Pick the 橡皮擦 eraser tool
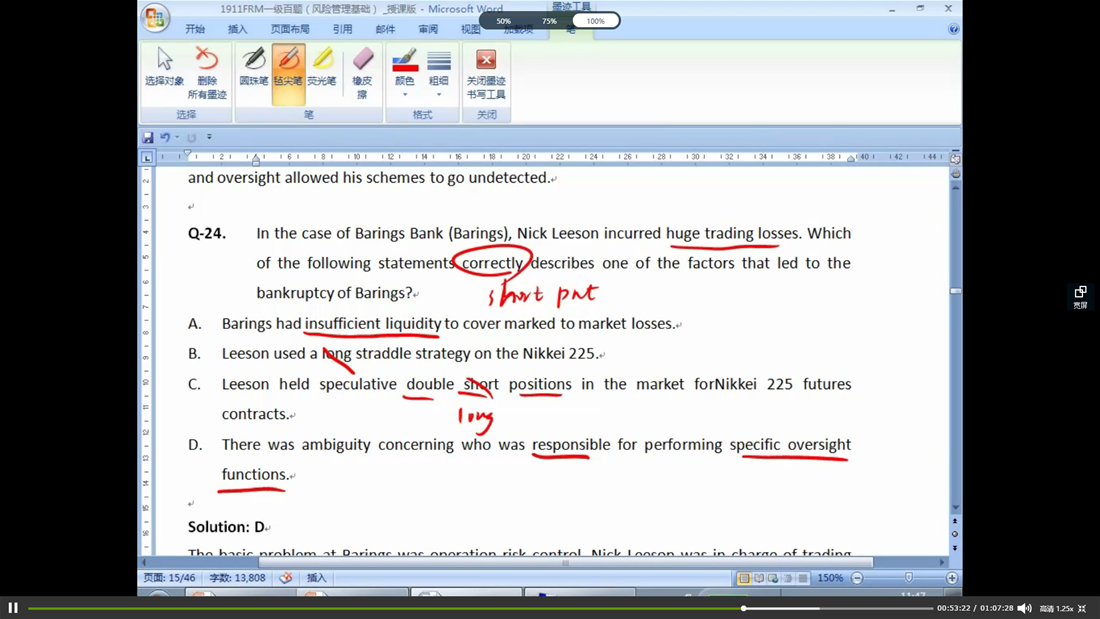The width and height of the screenshot is (1100, 619). (362, 73)
